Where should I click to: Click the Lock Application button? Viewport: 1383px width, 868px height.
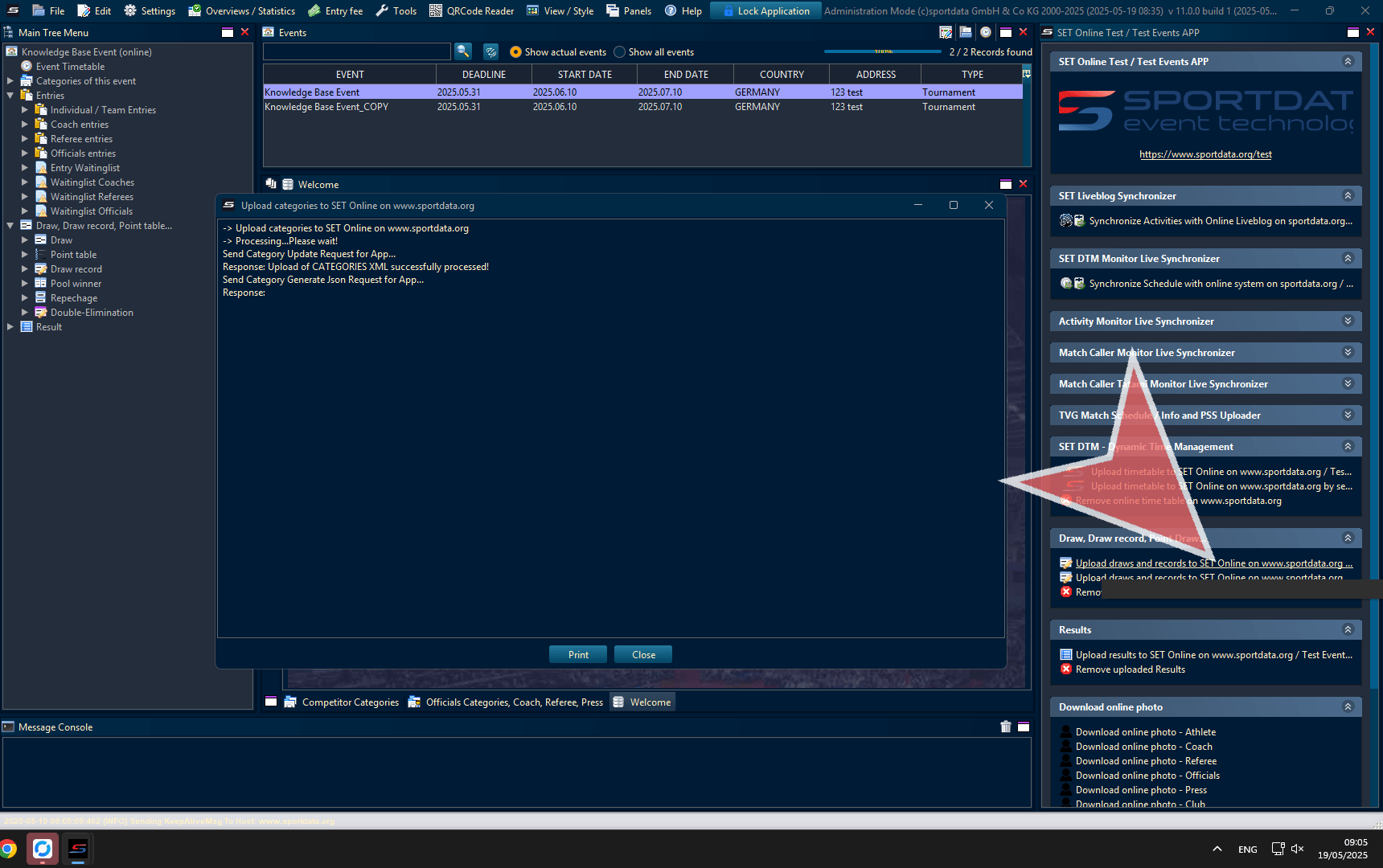[765, 10]
